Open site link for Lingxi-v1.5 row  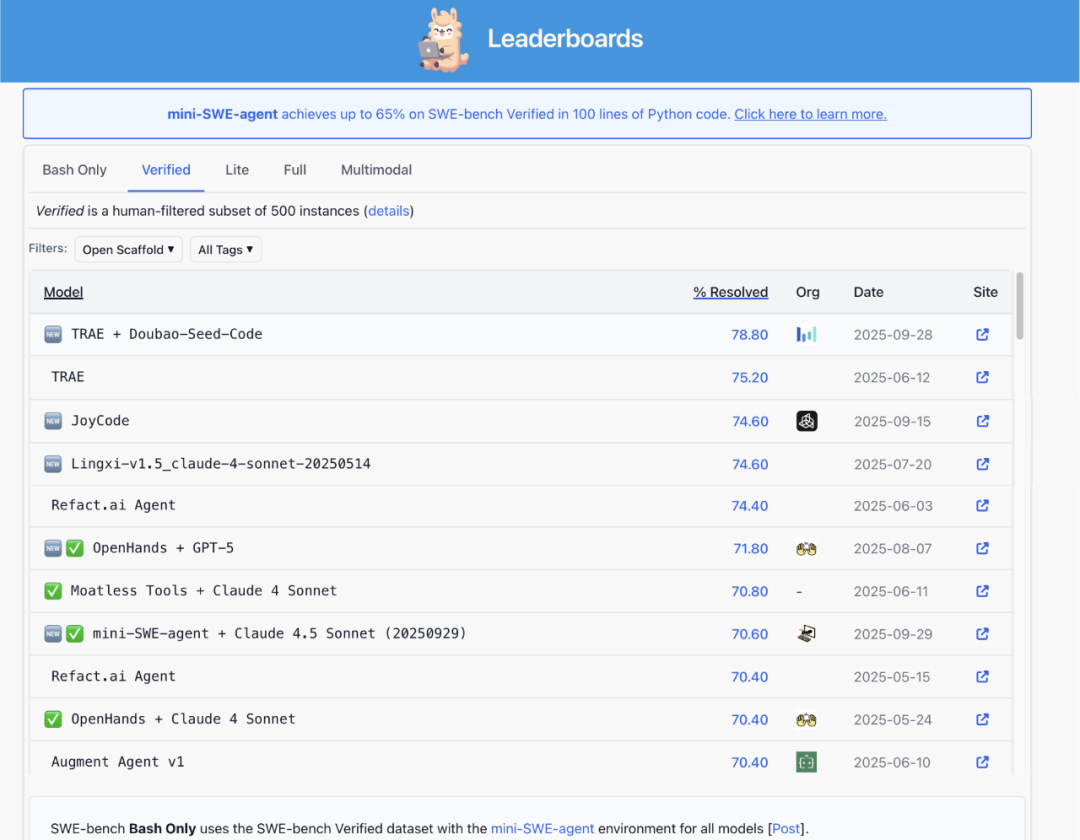pyautogui.click(x=982, y=464)
